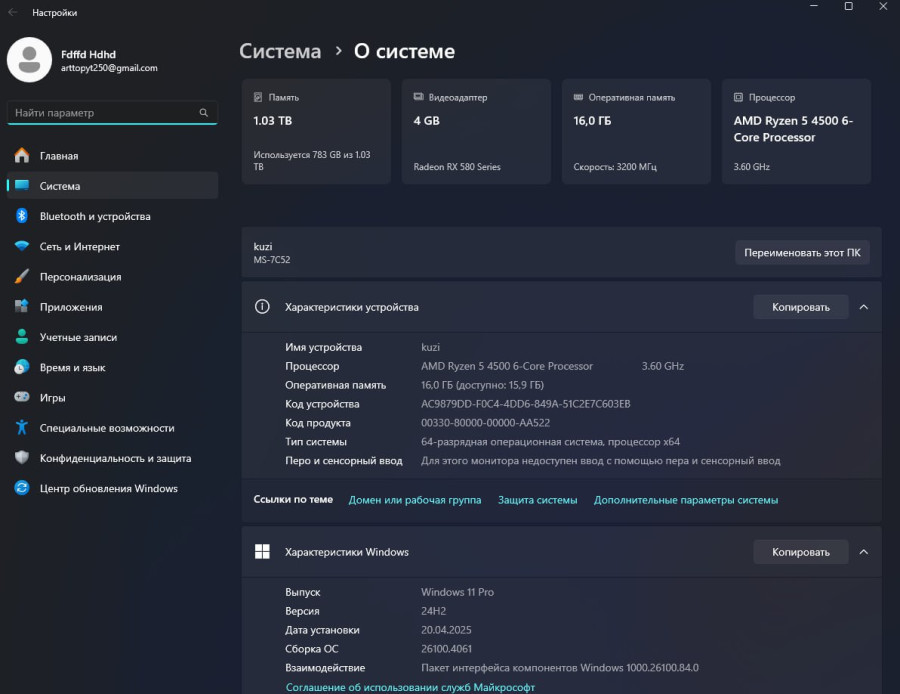Open Персонализация settings section

tap(112, 277)
